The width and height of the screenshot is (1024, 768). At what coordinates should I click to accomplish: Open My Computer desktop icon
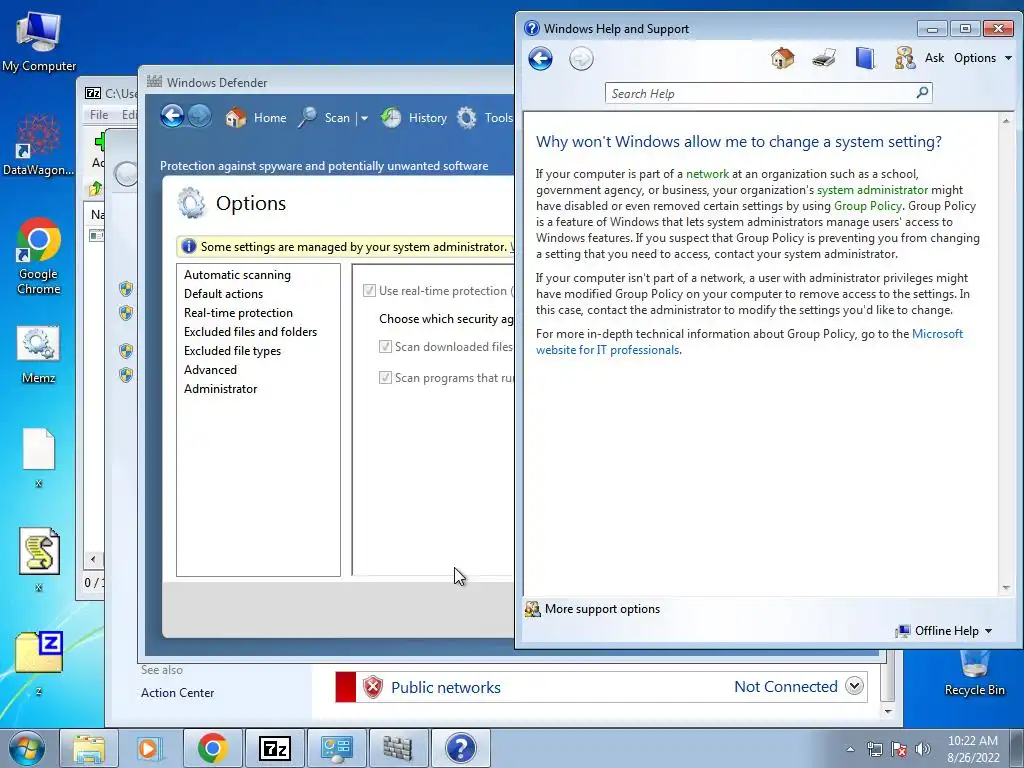point(39,40)
